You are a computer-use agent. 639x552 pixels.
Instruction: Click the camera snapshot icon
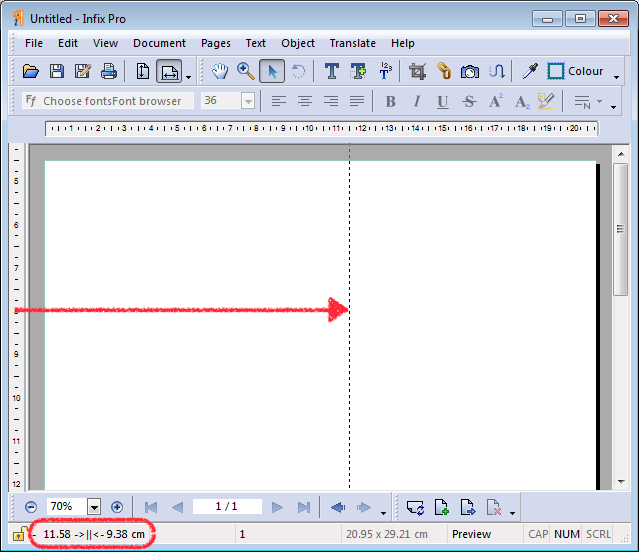(469, 71)
